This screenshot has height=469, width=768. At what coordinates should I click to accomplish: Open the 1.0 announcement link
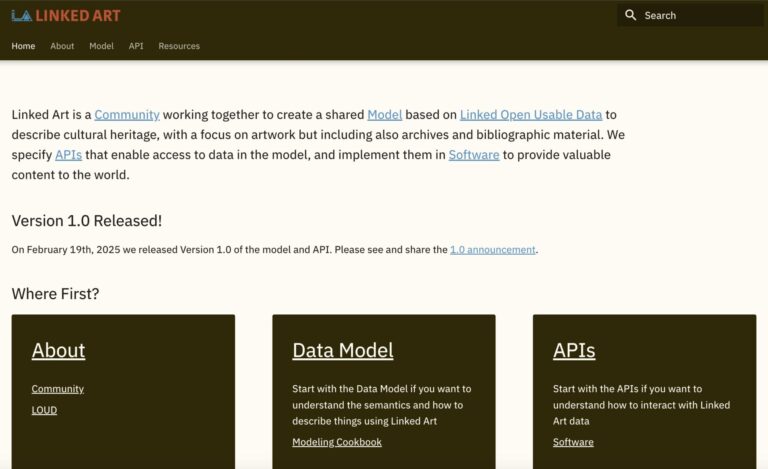[x=493, y=250]
